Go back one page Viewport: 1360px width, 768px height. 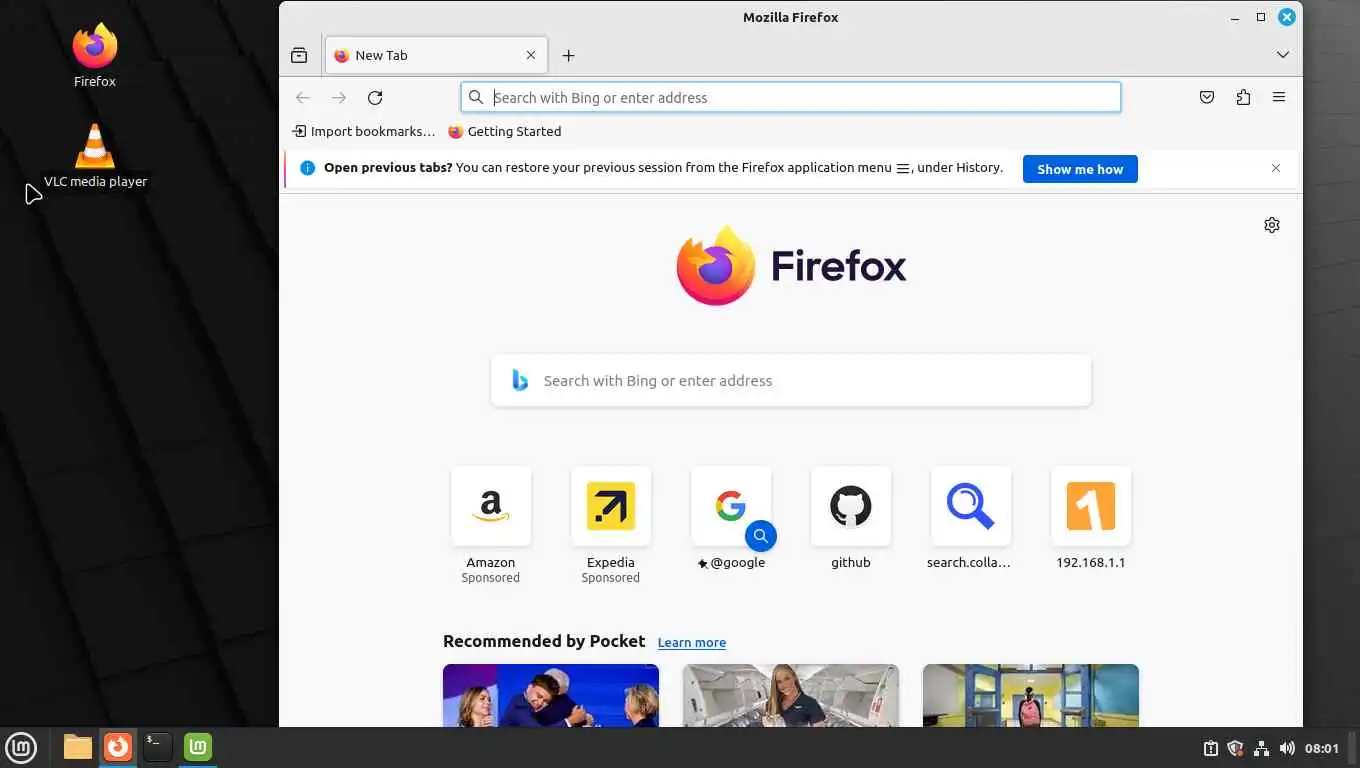pyautogui.click(x=303, y=97)
